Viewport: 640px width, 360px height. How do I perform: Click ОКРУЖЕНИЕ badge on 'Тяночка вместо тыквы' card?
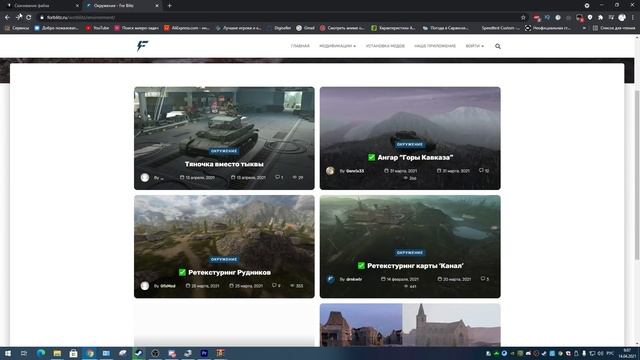click(224, 151)
